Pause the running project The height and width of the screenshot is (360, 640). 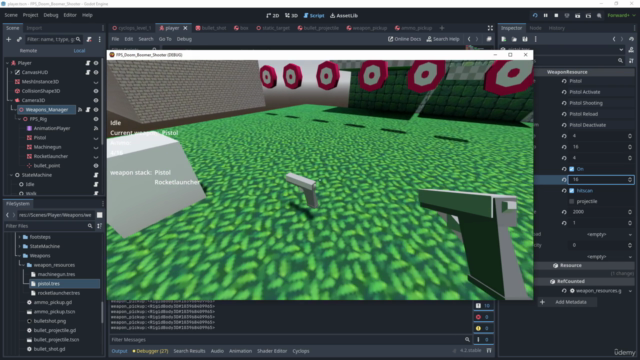545,16
